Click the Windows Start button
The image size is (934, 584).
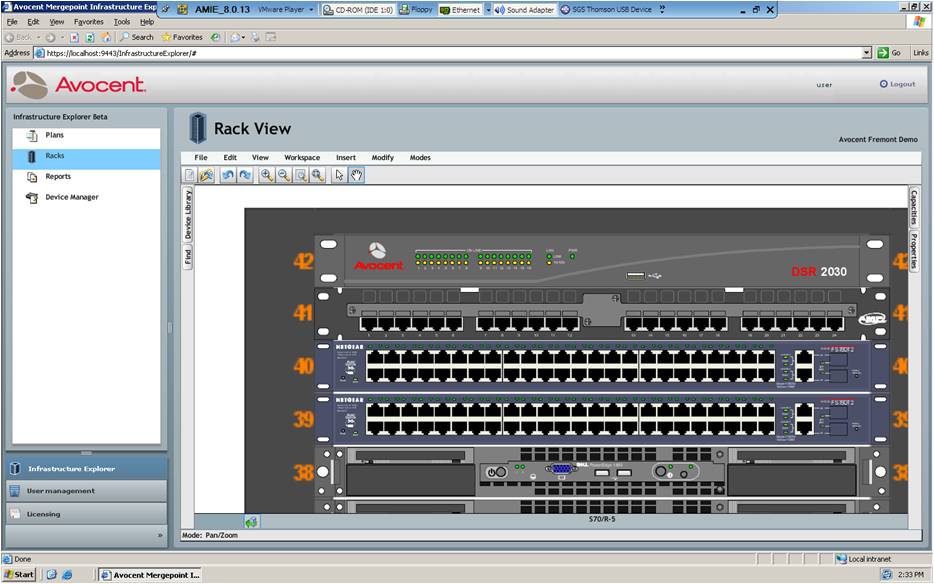pyautogui.click(x=19, y=575)
